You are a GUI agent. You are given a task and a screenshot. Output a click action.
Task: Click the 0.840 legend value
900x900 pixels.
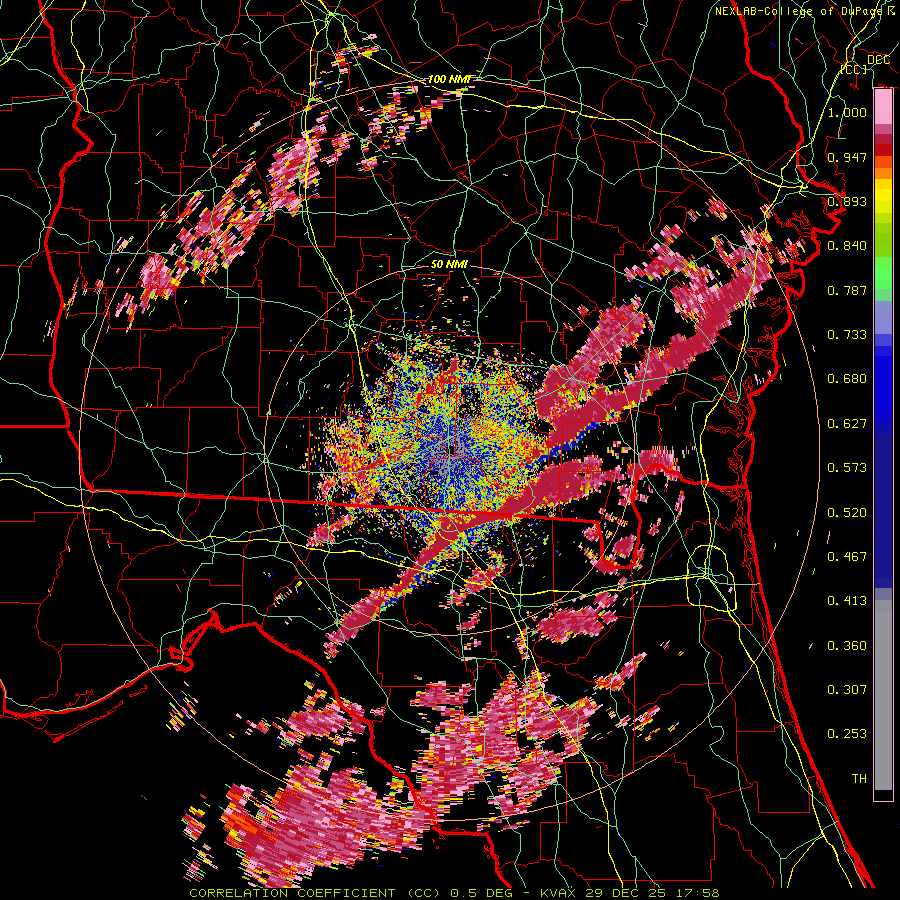click(x=847, y=246)
